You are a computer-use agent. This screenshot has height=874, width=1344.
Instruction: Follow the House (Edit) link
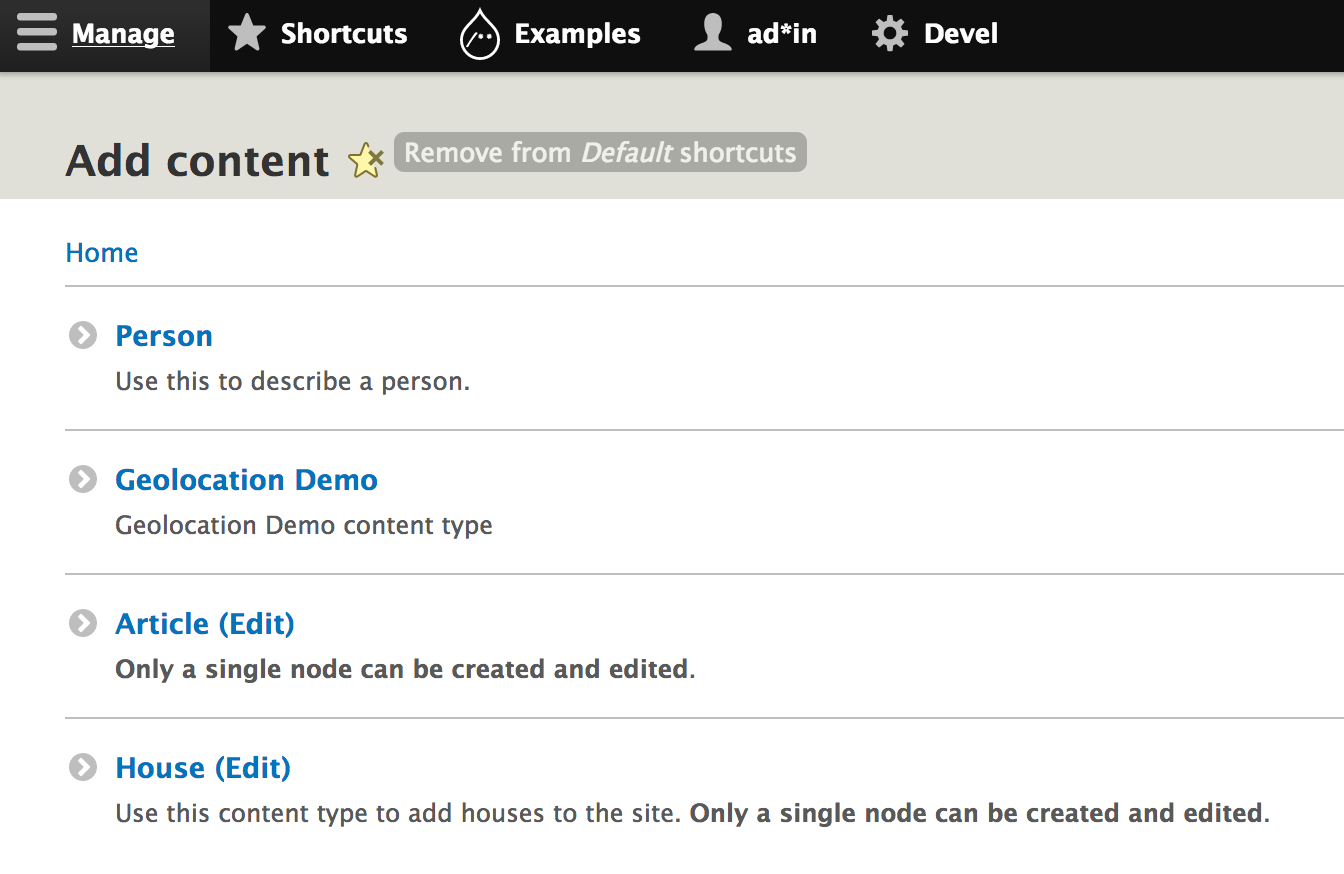203,768
